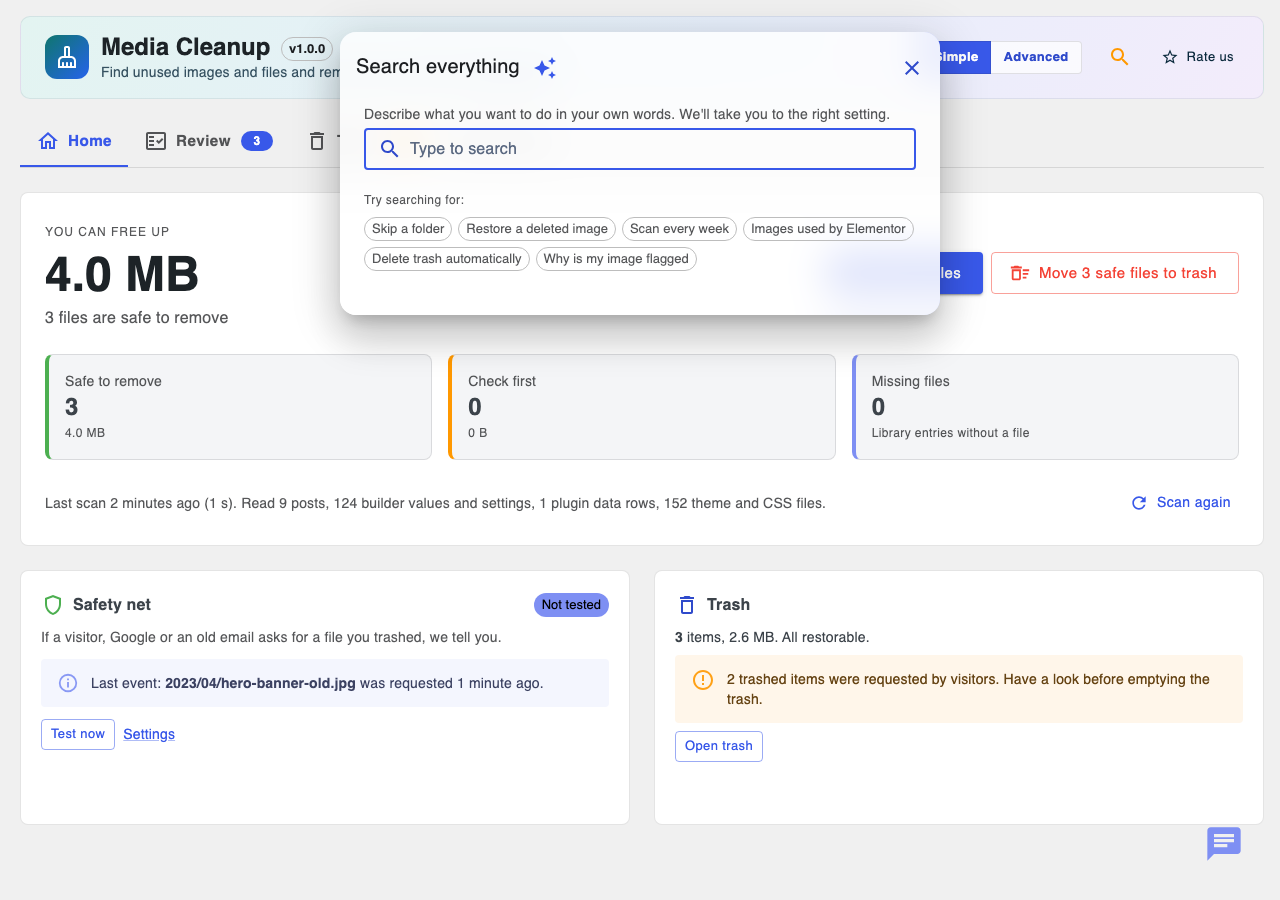Click the Safety net shield icon
Image resolution: width=1280 pixels, height=900 pixels.
tap(53, 605)
